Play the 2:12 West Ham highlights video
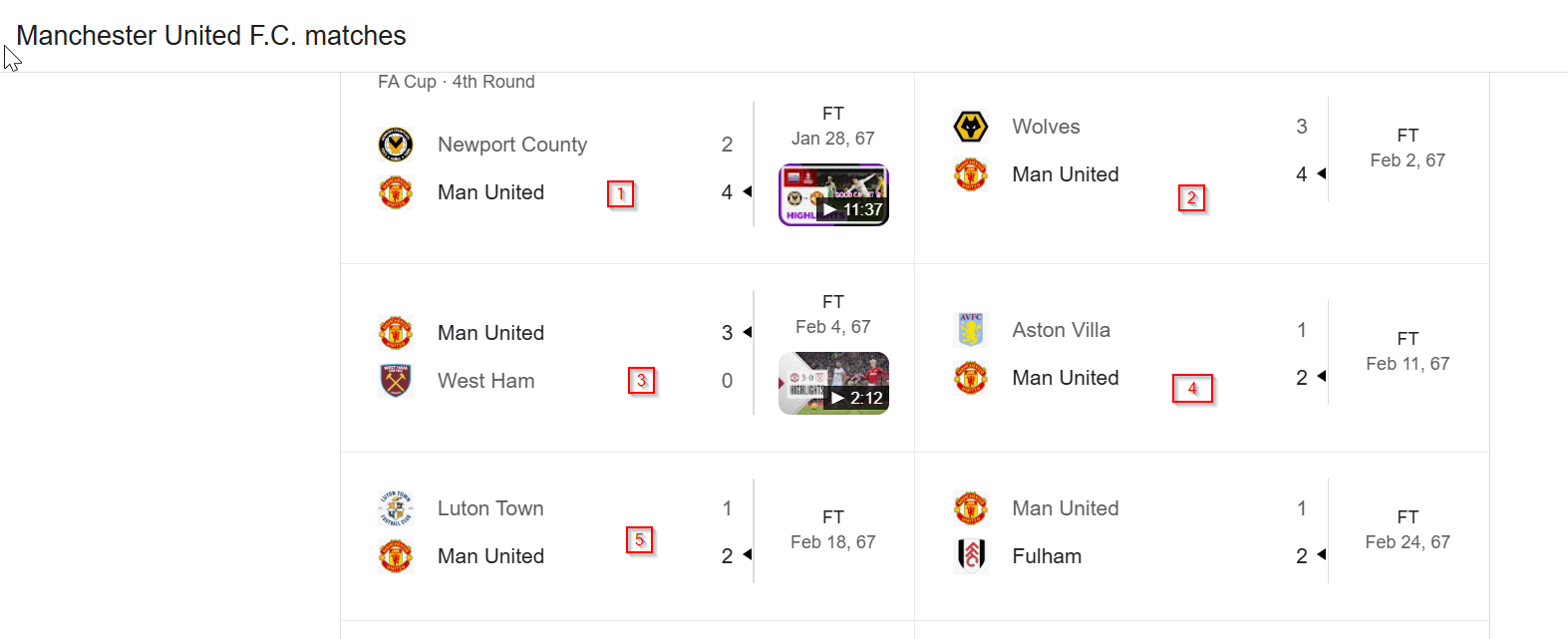1568x639 pixels. coord(833,384)
